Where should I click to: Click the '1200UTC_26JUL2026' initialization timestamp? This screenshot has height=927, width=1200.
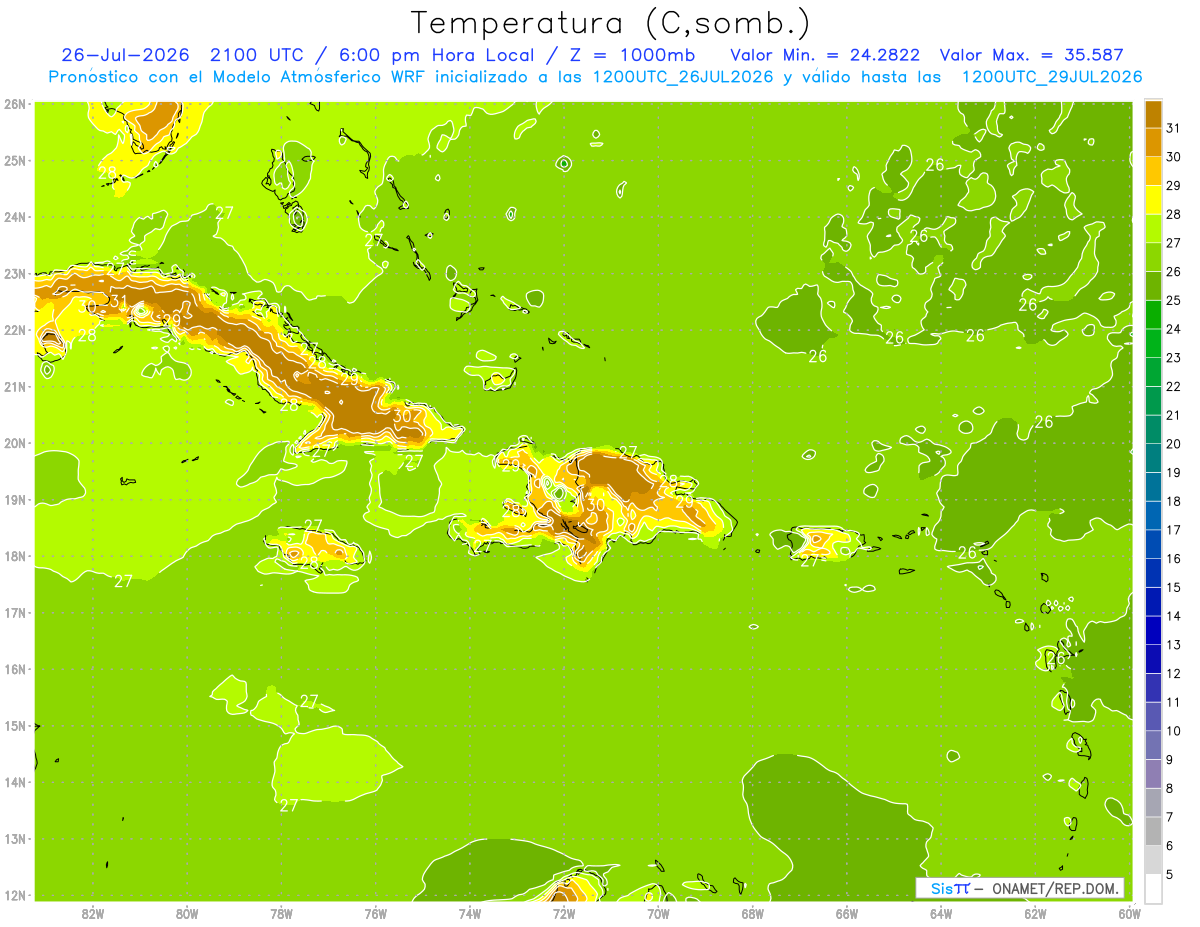[683, 77]
